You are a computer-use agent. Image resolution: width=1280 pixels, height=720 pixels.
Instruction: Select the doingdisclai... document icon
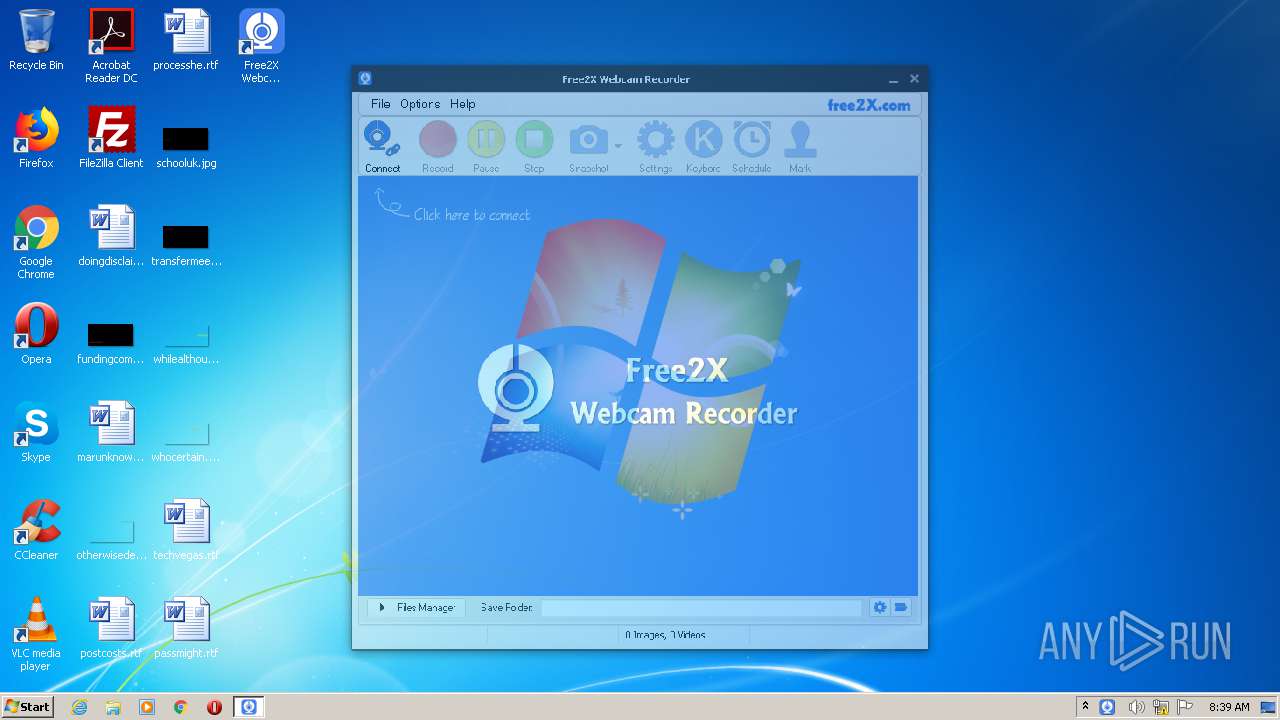pos(111,236)
